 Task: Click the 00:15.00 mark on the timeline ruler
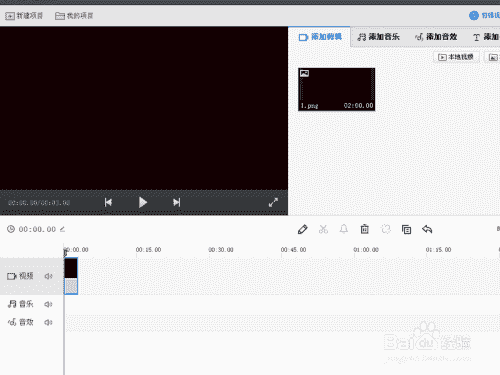148,250
